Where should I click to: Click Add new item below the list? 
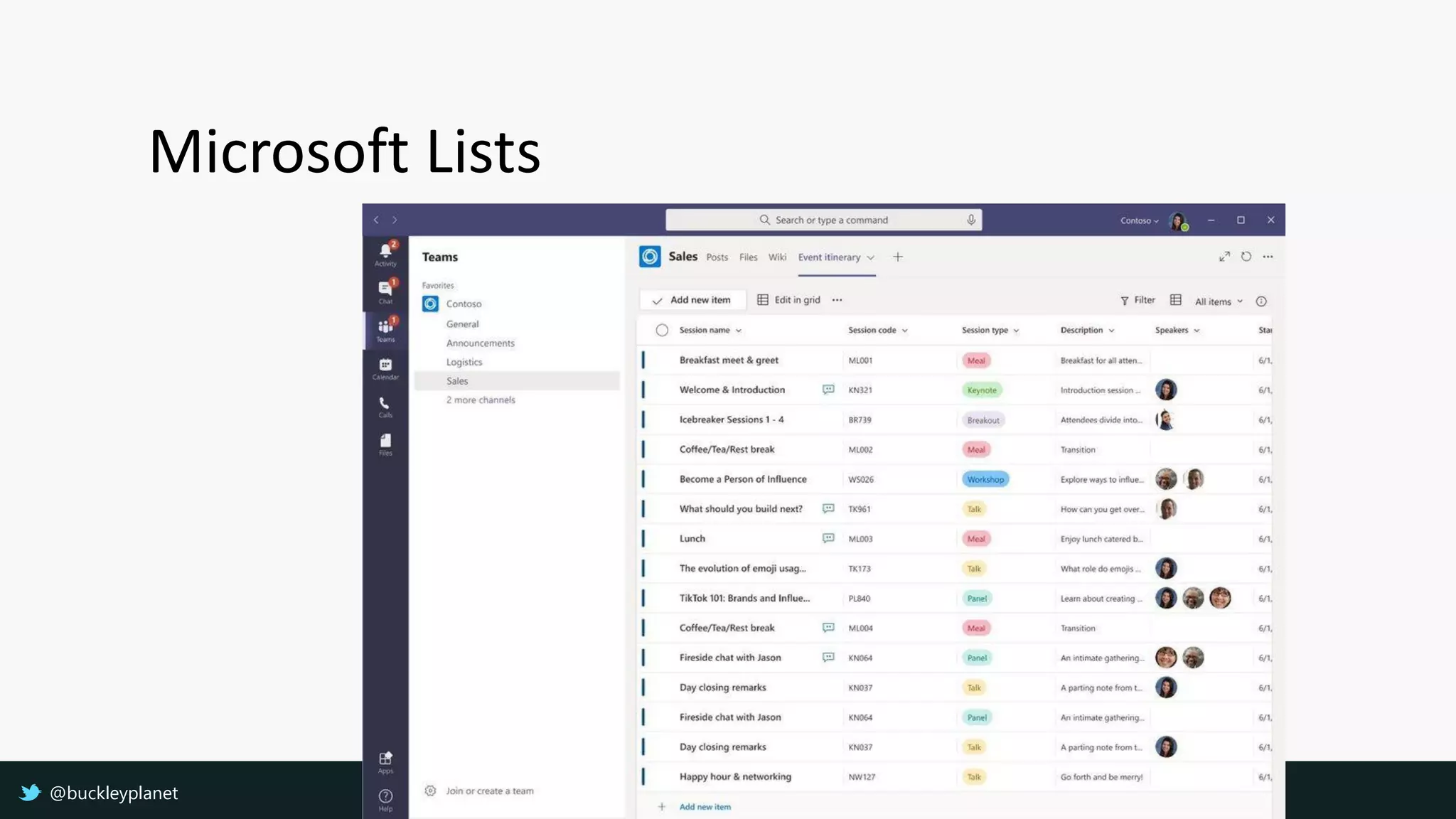[x=705, y=807]
